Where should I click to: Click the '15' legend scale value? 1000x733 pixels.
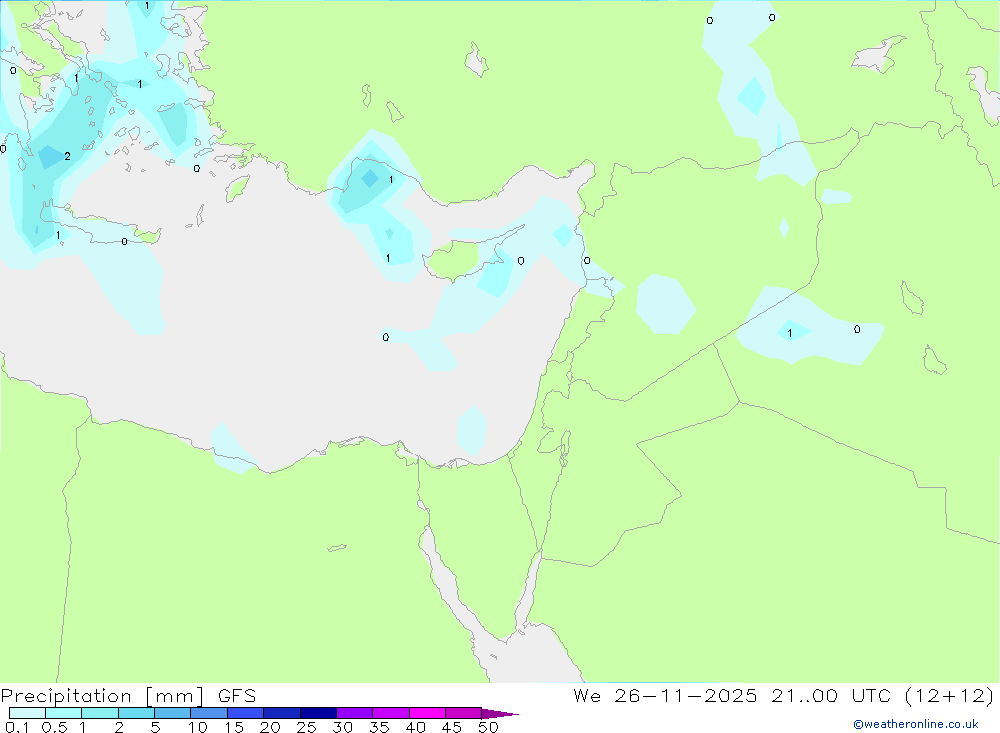pyautogui.click(x=234, y=727)
